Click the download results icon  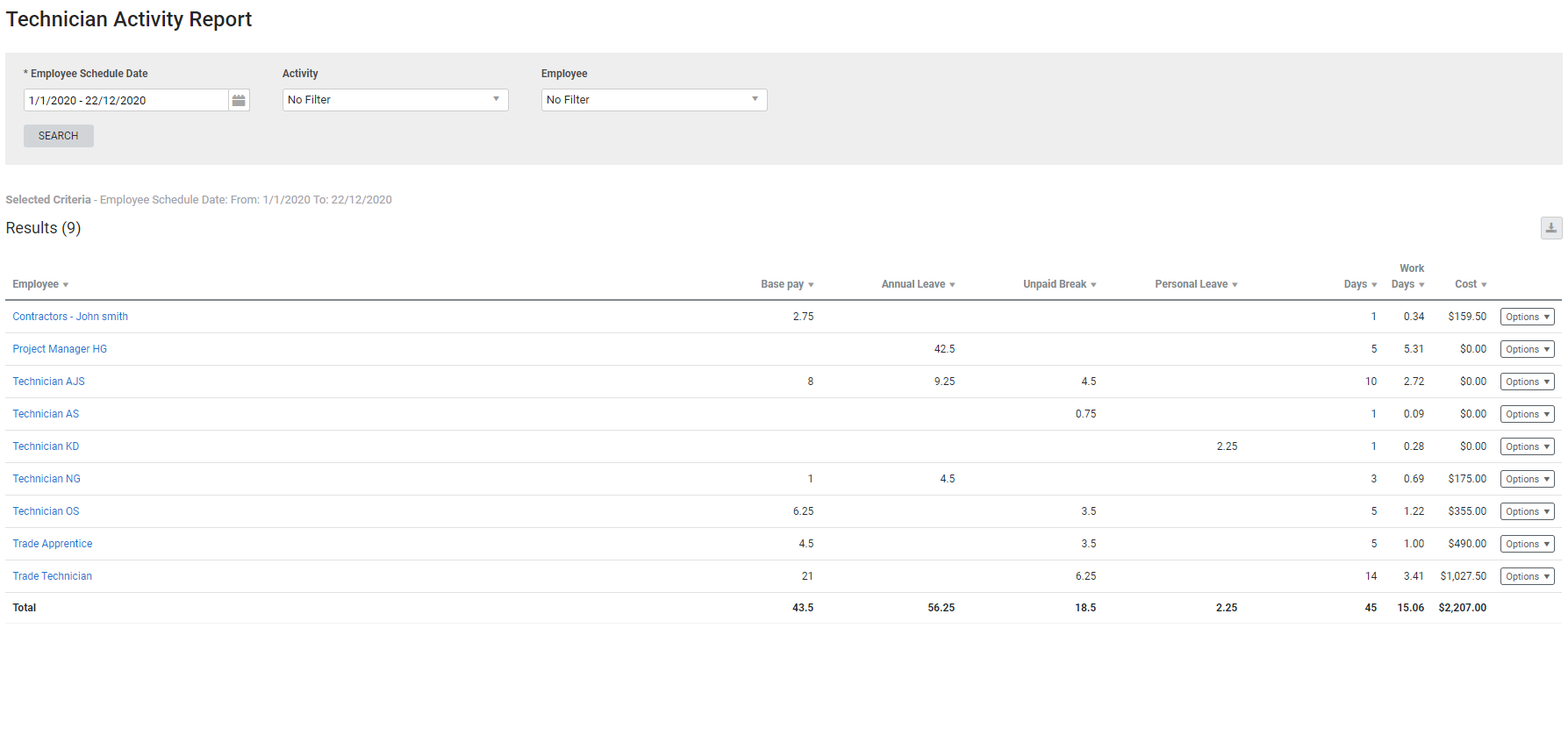(x=1550, y=228)
